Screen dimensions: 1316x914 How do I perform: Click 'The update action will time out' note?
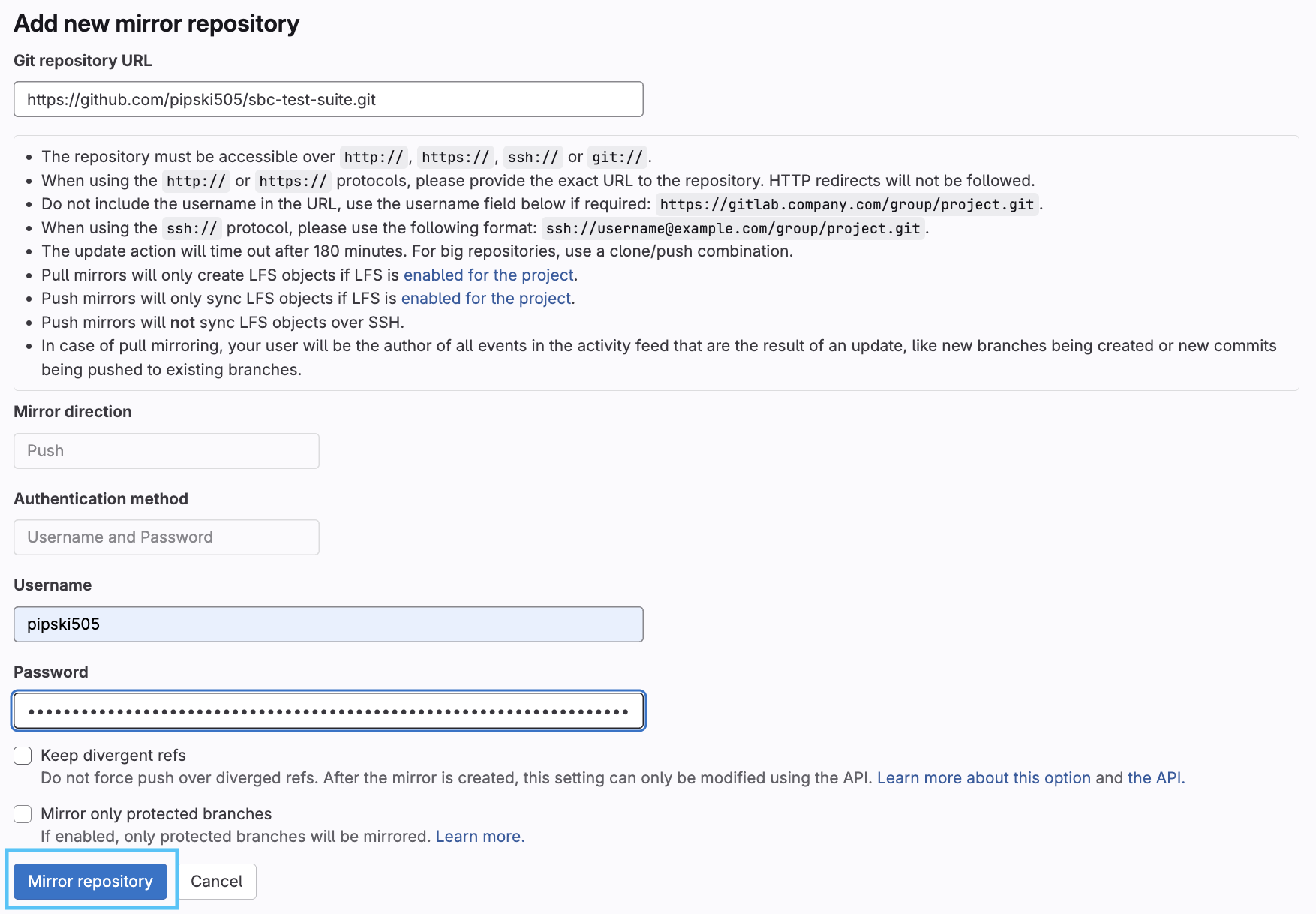[417, 251]
